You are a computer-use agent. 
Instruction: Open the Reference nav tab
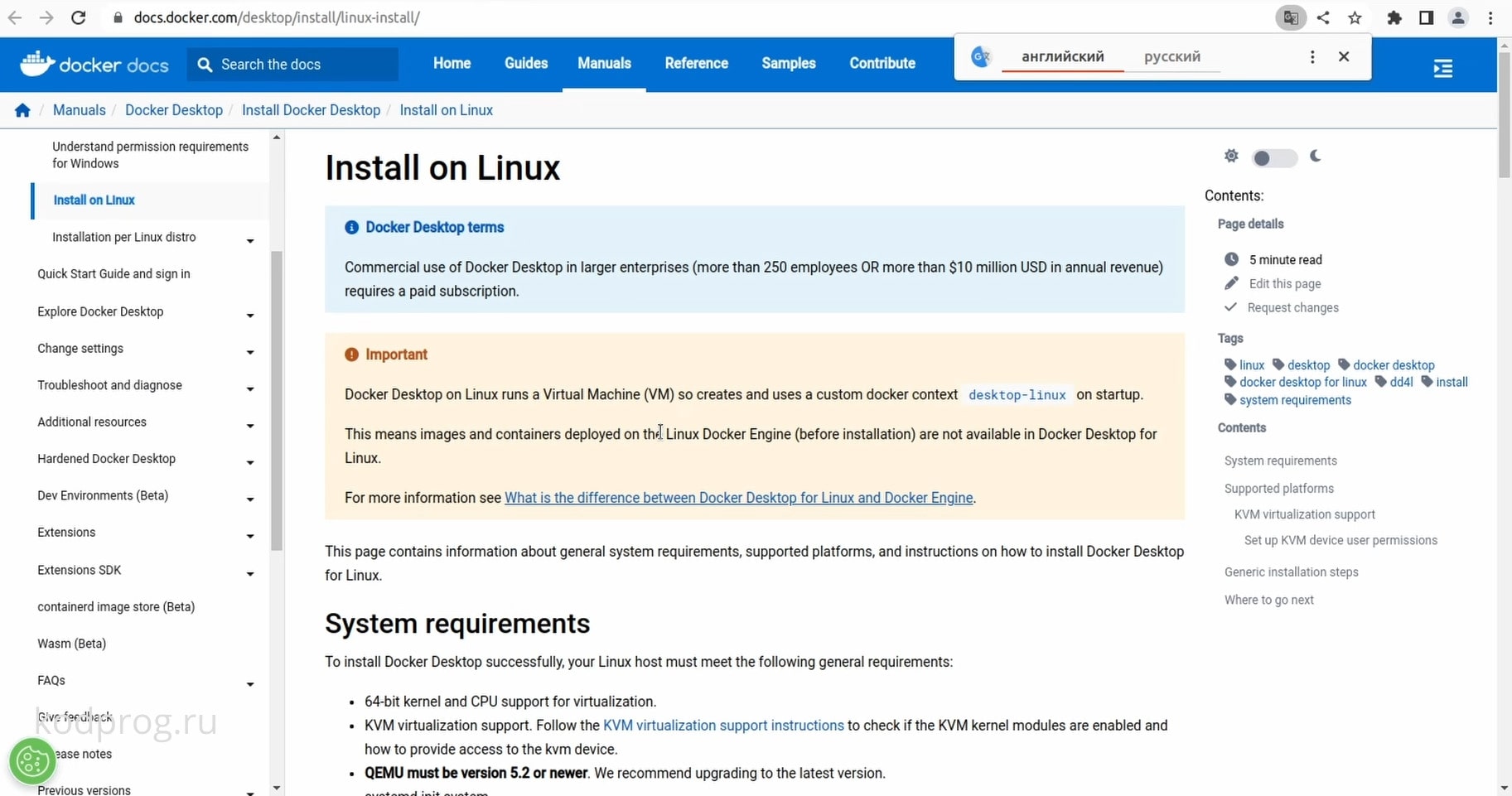point(696,63)
